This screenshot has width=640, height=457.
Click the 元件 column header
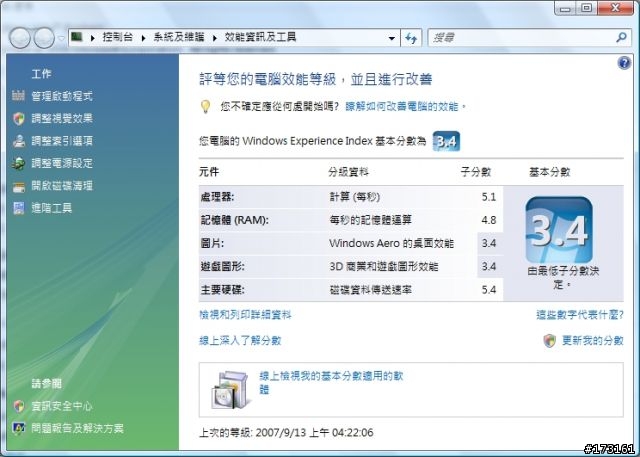point(209,172)
